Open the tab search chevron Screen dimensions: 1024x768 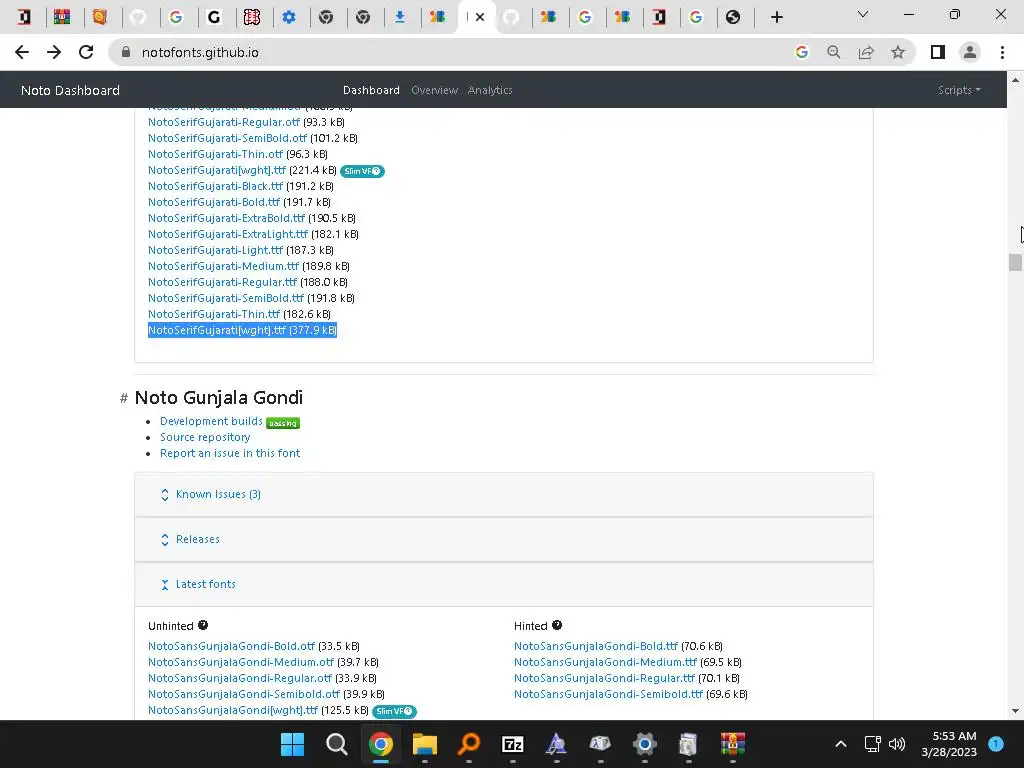(863, 14)
